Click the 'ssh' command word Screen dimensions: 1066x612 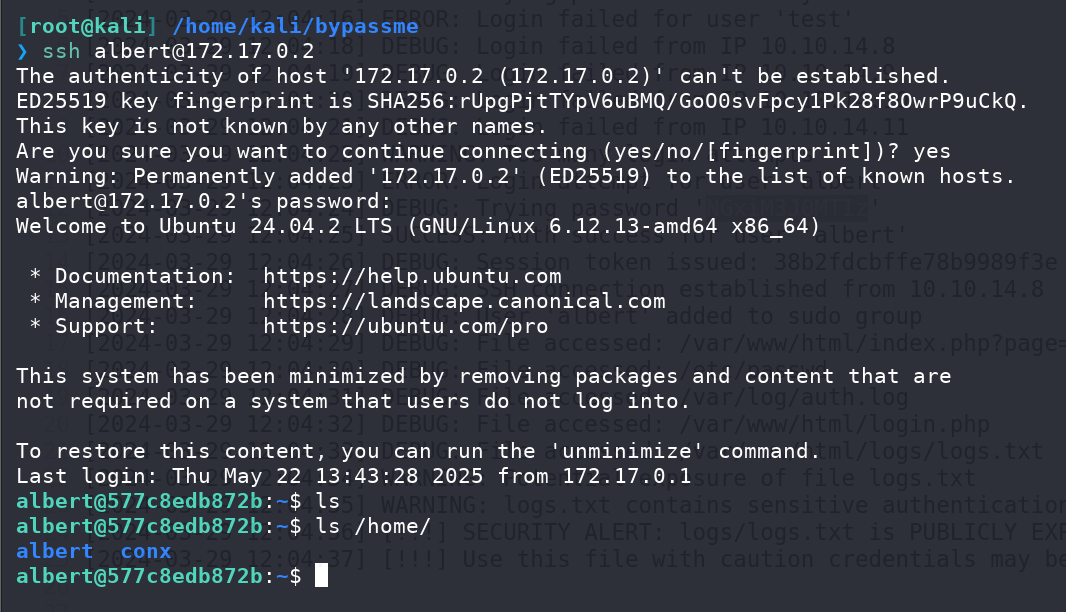coord(61,52)
